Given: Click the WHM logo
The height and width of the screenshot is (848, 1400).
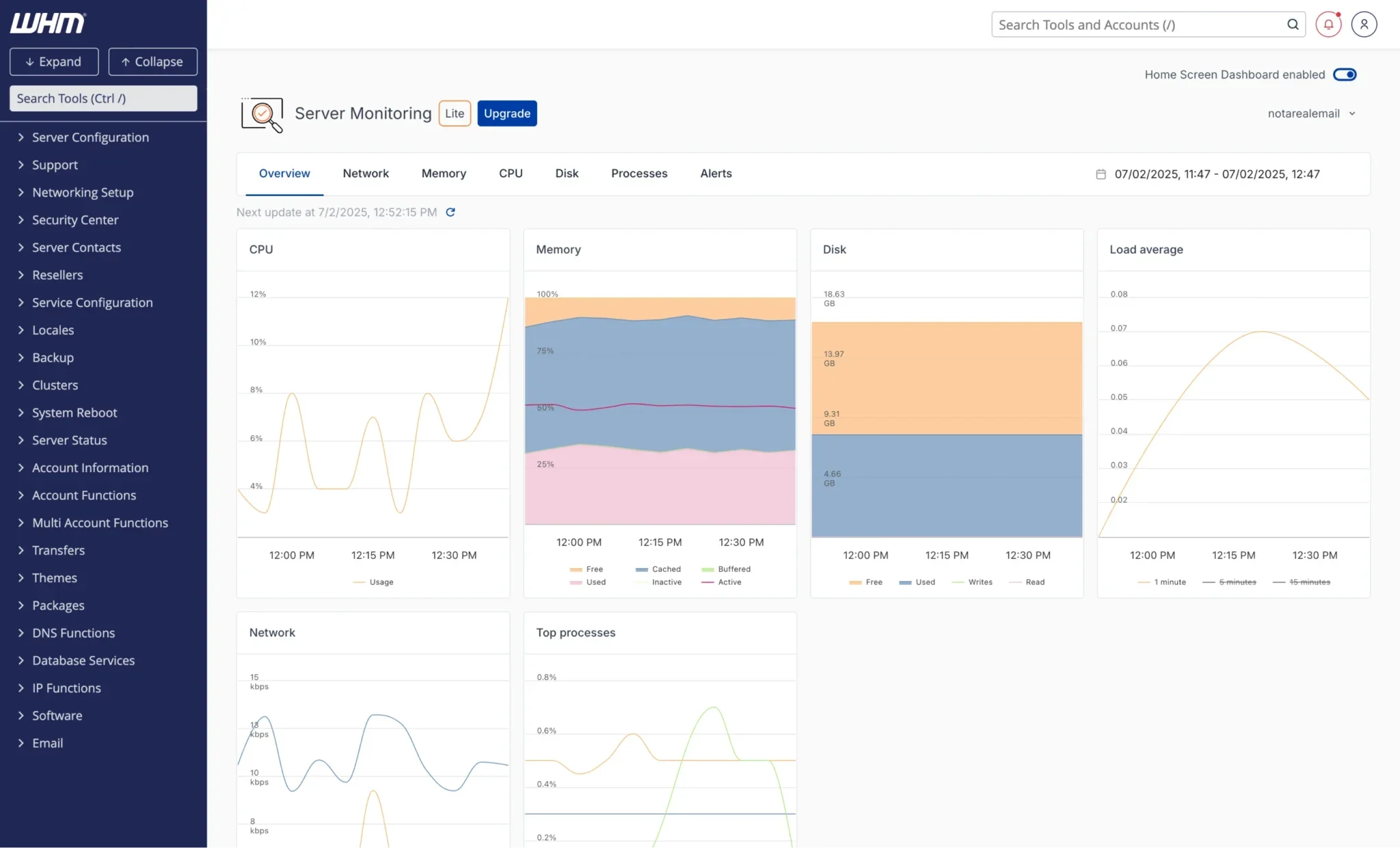Looking at the screenshot, I should click(47, 23).
